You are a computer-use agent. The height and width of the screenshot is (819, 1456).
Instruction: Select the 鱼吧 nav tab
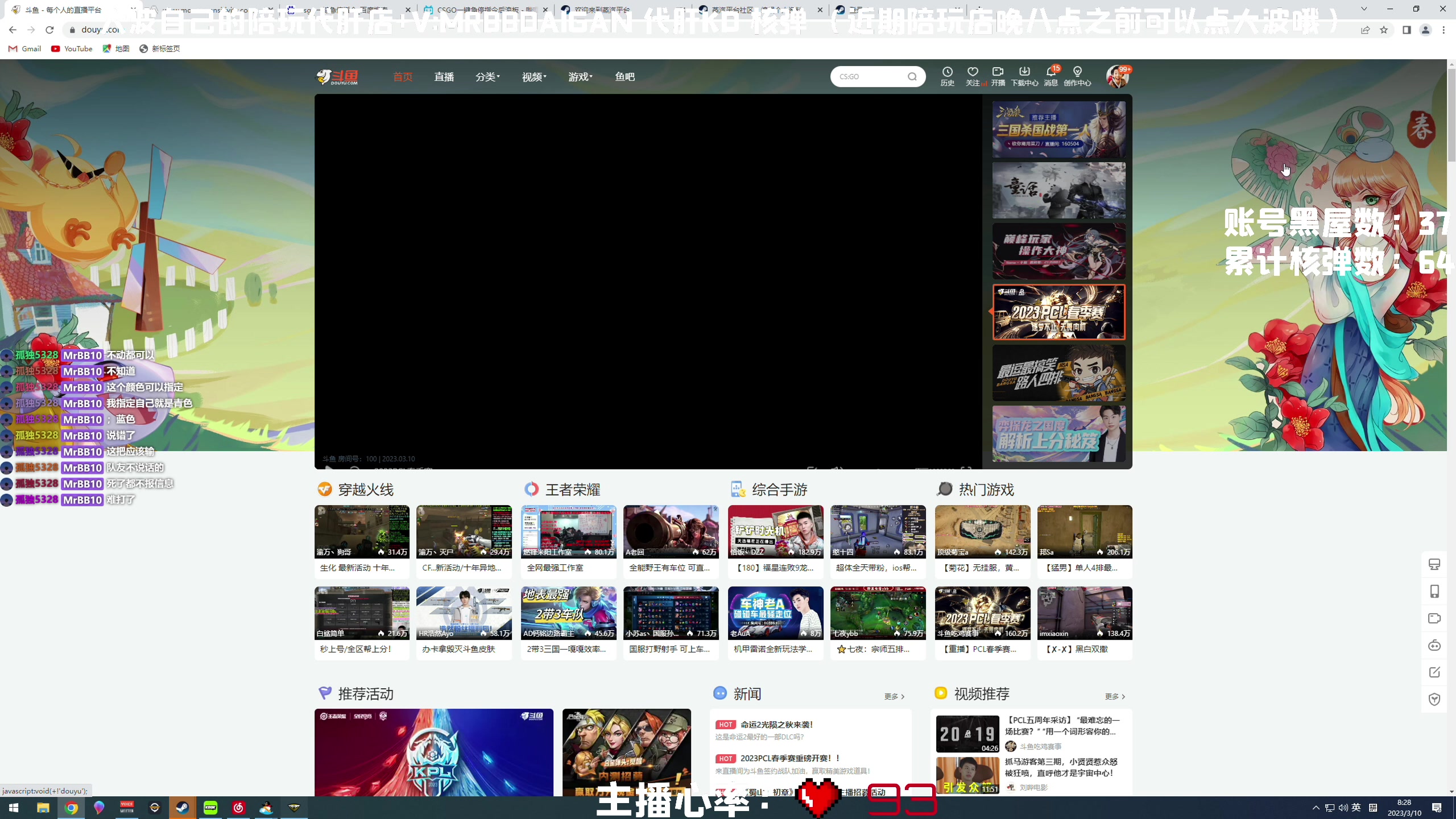[625, 77]
